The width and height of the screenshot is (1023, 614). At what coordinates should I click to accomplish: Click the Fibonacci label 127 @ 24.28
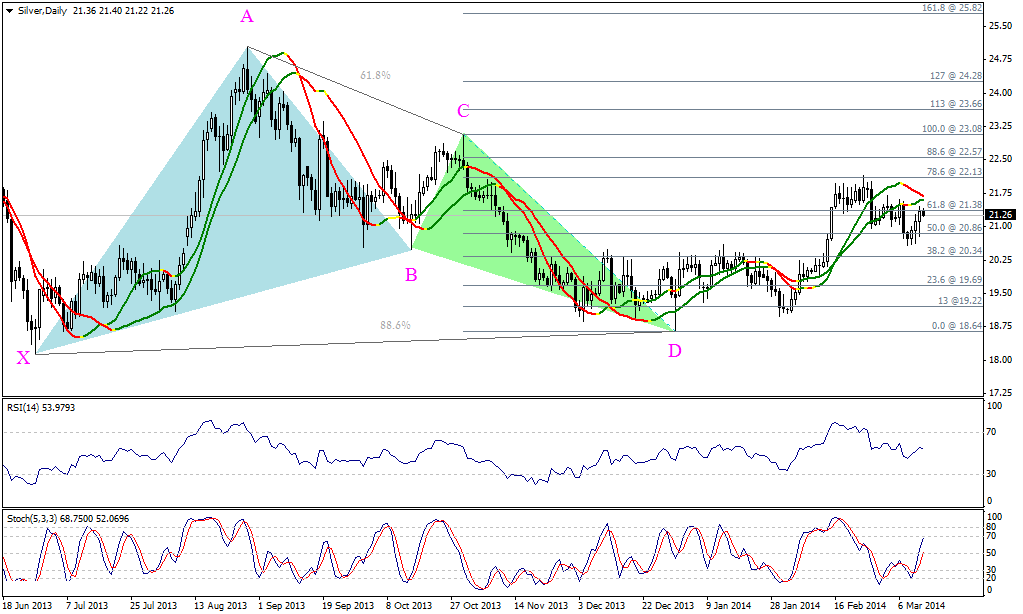[956, 76]
